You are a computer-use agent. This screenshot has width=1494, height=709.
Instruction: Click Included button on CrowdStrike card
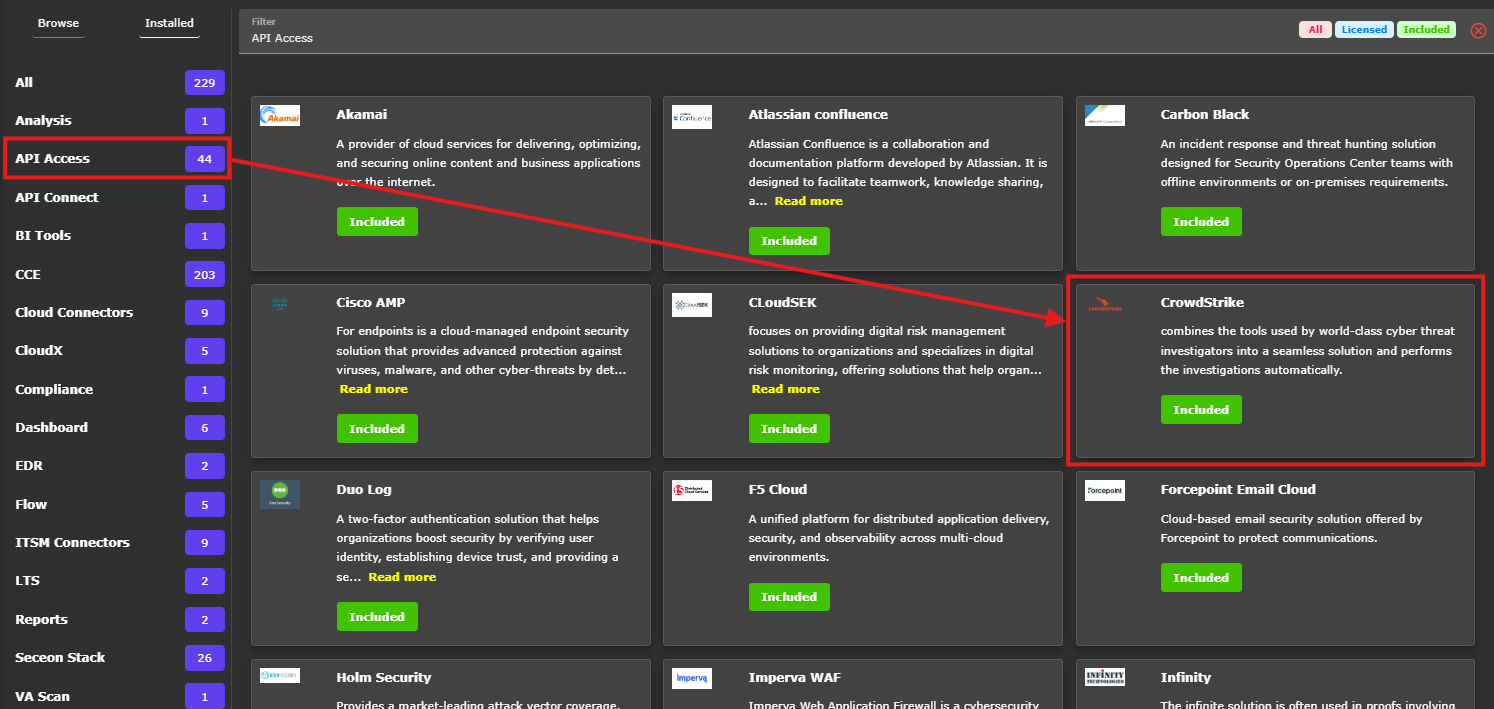click(1201, 410)
